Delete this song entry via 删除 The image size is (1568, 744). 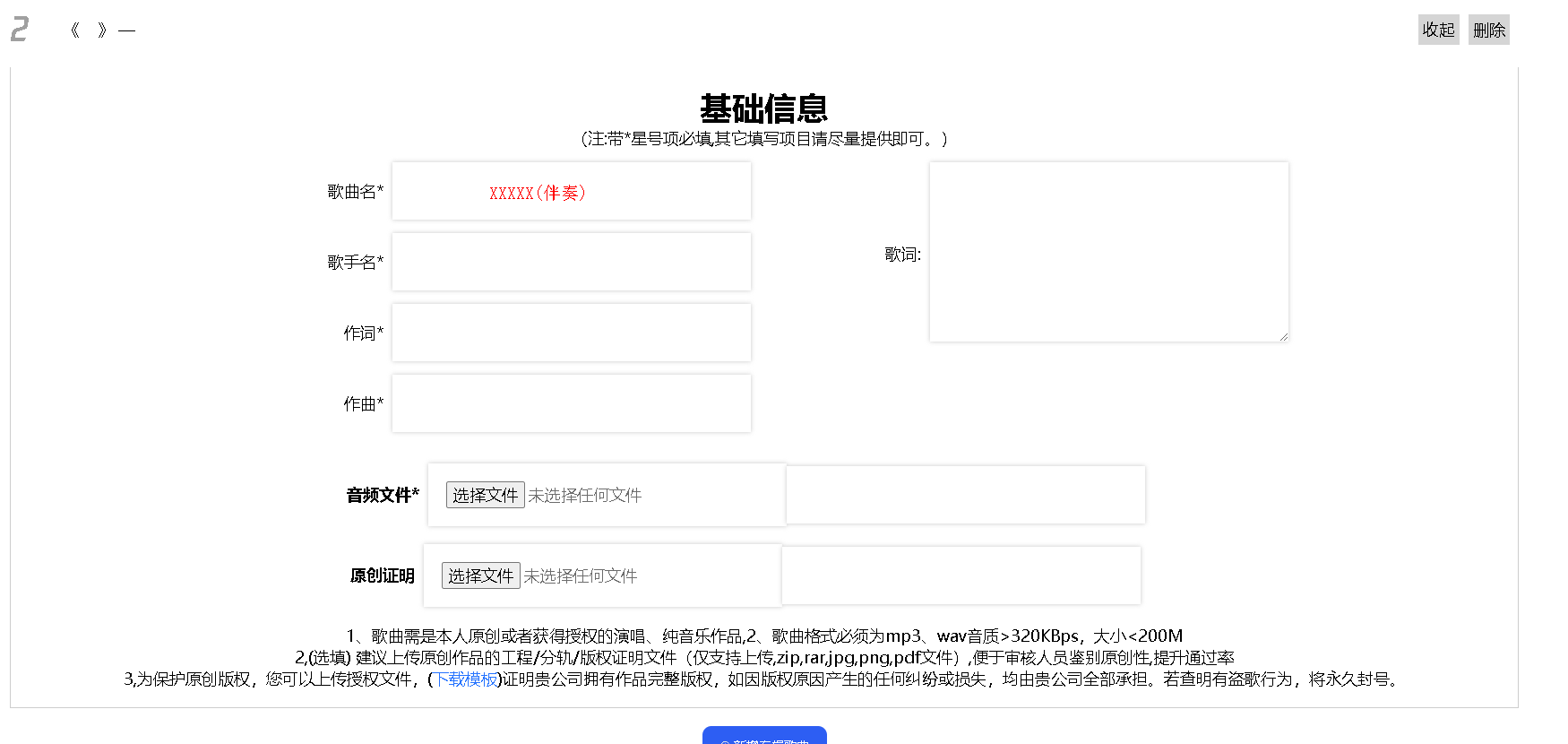pyautogui.click(x=1488, y=30)
